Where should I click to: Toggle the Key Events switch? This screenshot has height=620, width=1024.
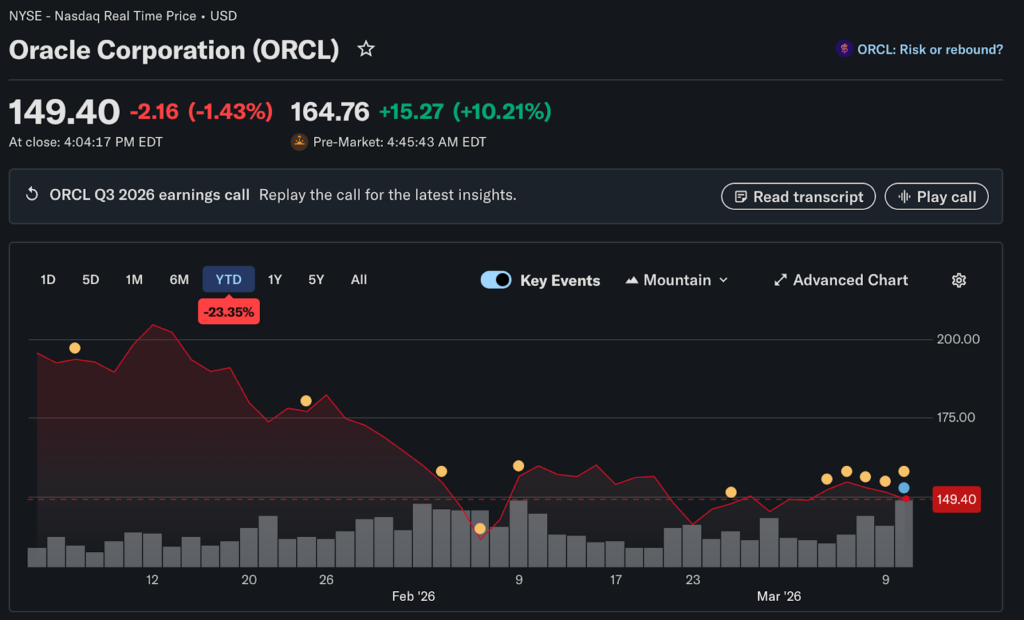(x=496, y=280)
